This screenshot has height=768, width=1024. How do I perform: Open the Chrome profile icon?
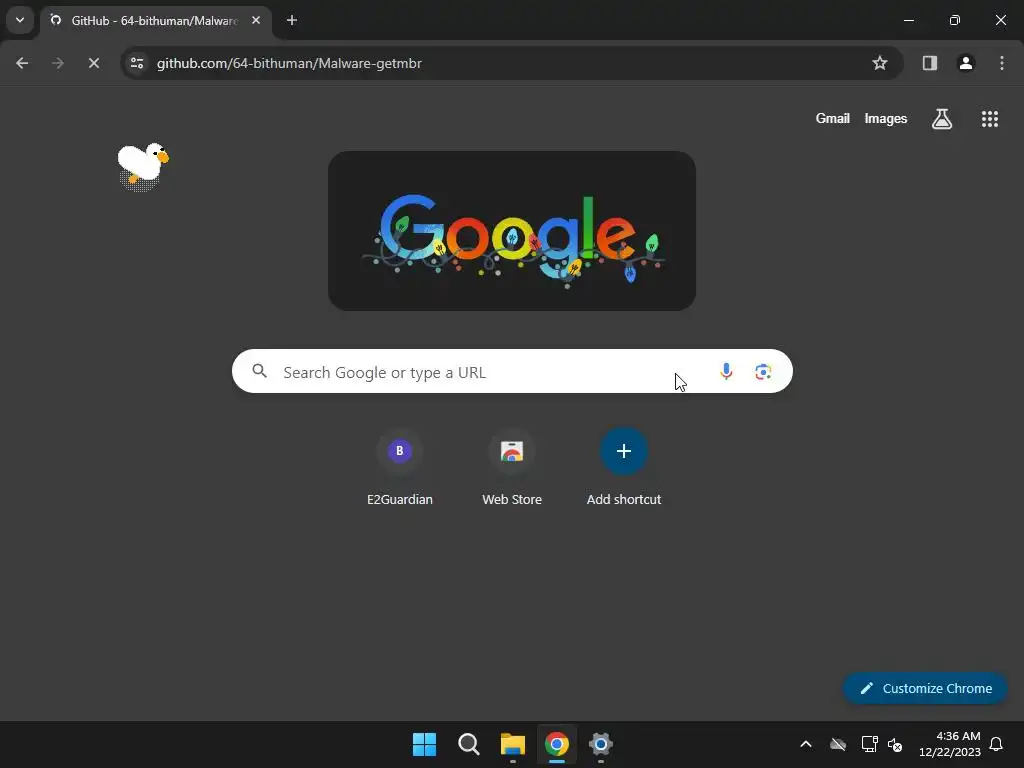[966, 63]
